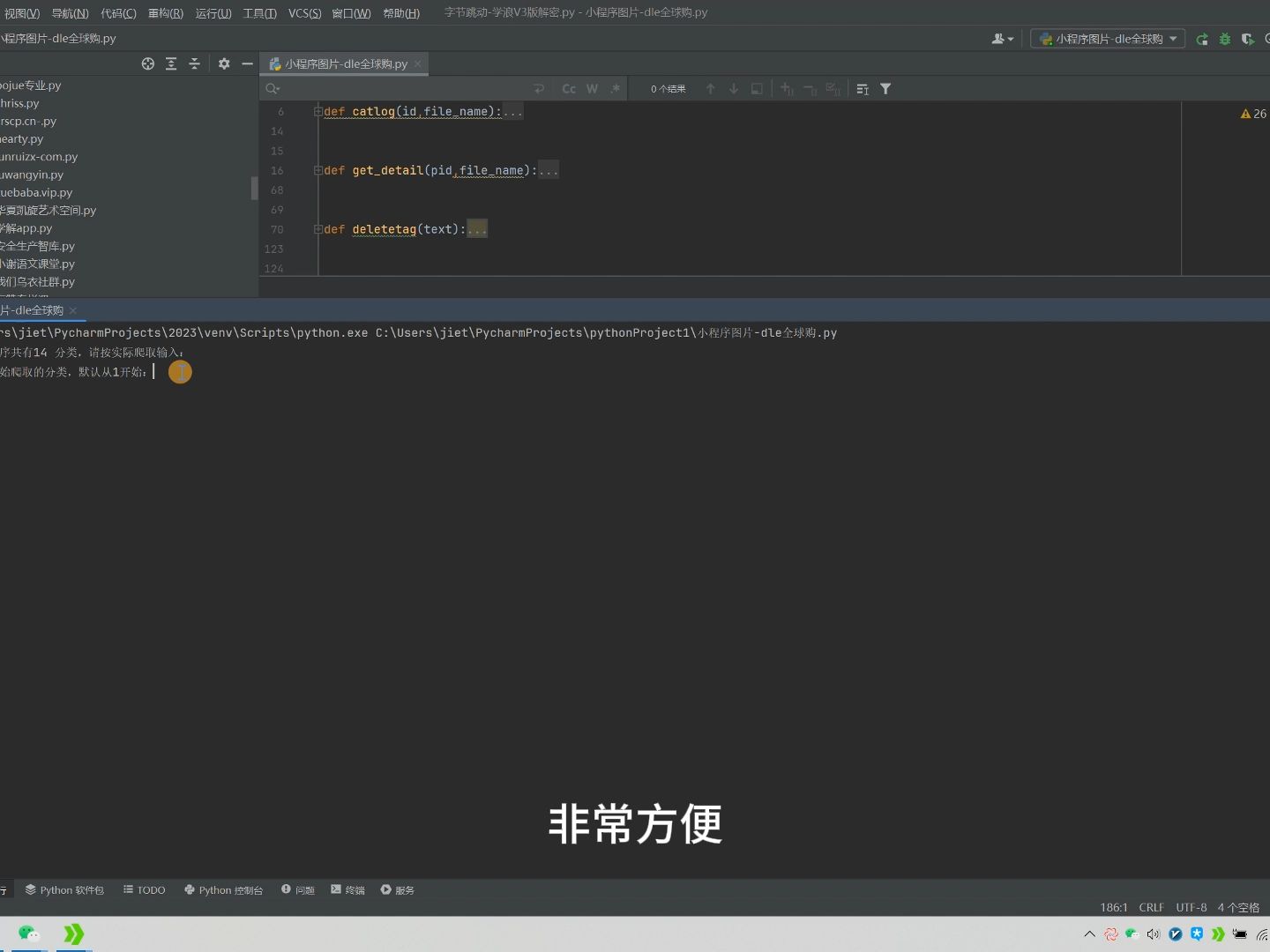Expand folded def get_detail function

pos(318,171)
